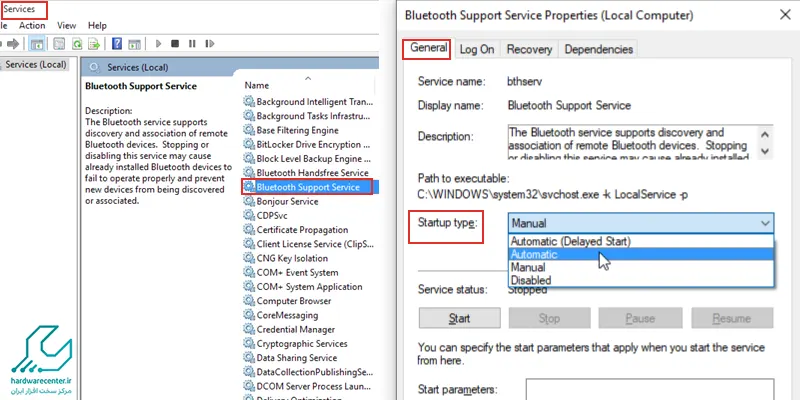Click the gear icon beside Bluetooth Handsfree Service
Image resolution: width=800 pixels, height=400 pixels.
click(x=249, y=172)
